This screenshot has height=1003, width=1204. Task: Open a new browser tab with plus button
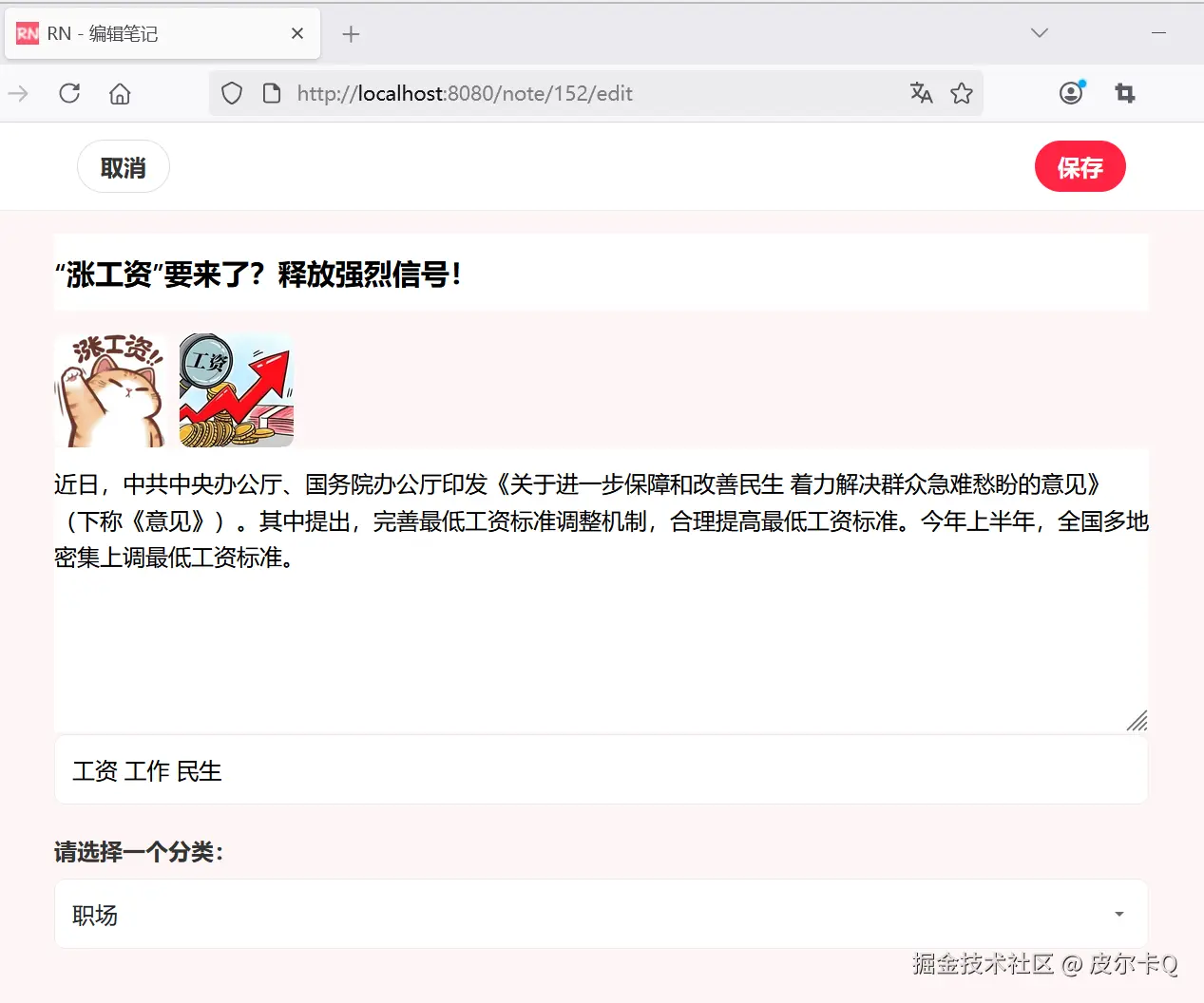point(351,32)
